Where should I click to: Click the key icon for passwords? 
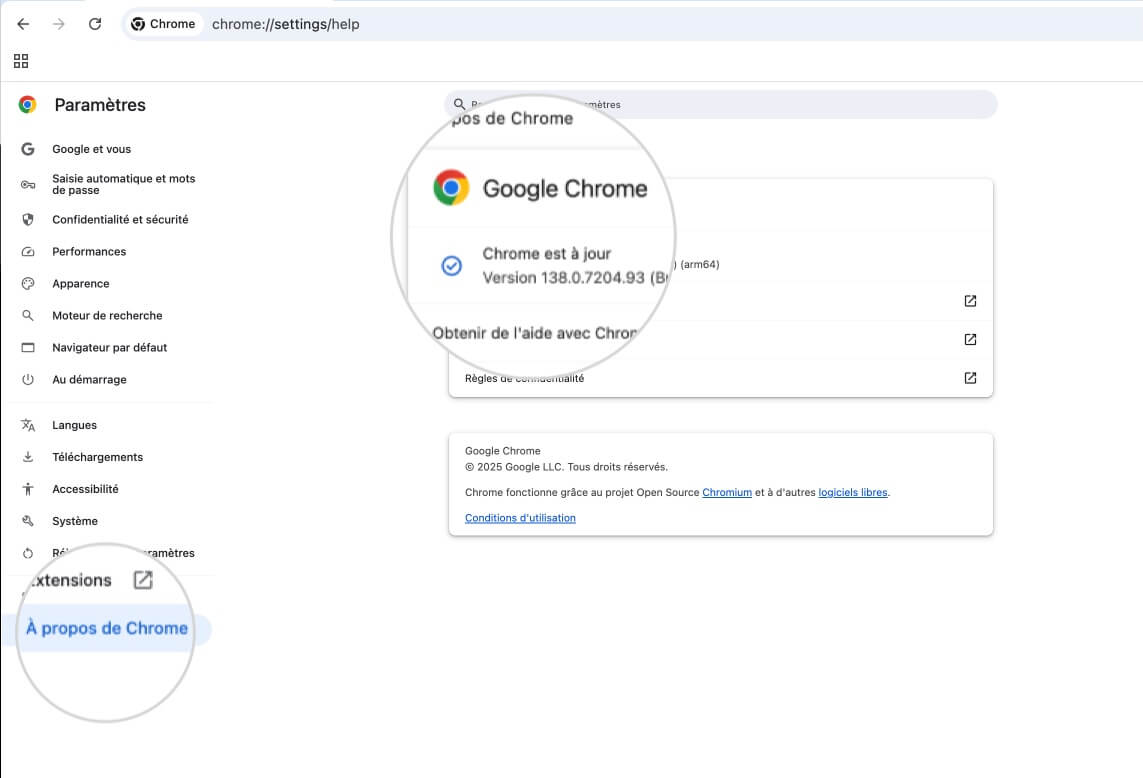coord(28,184)
